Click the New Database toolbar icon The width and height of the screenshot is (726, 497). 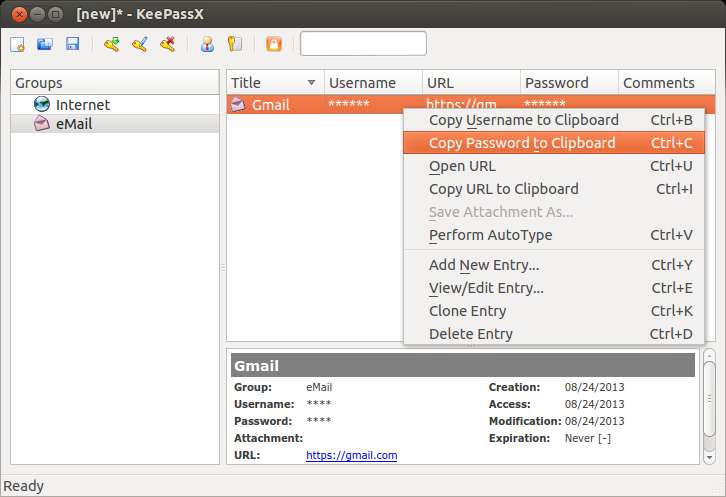point(18,44)
